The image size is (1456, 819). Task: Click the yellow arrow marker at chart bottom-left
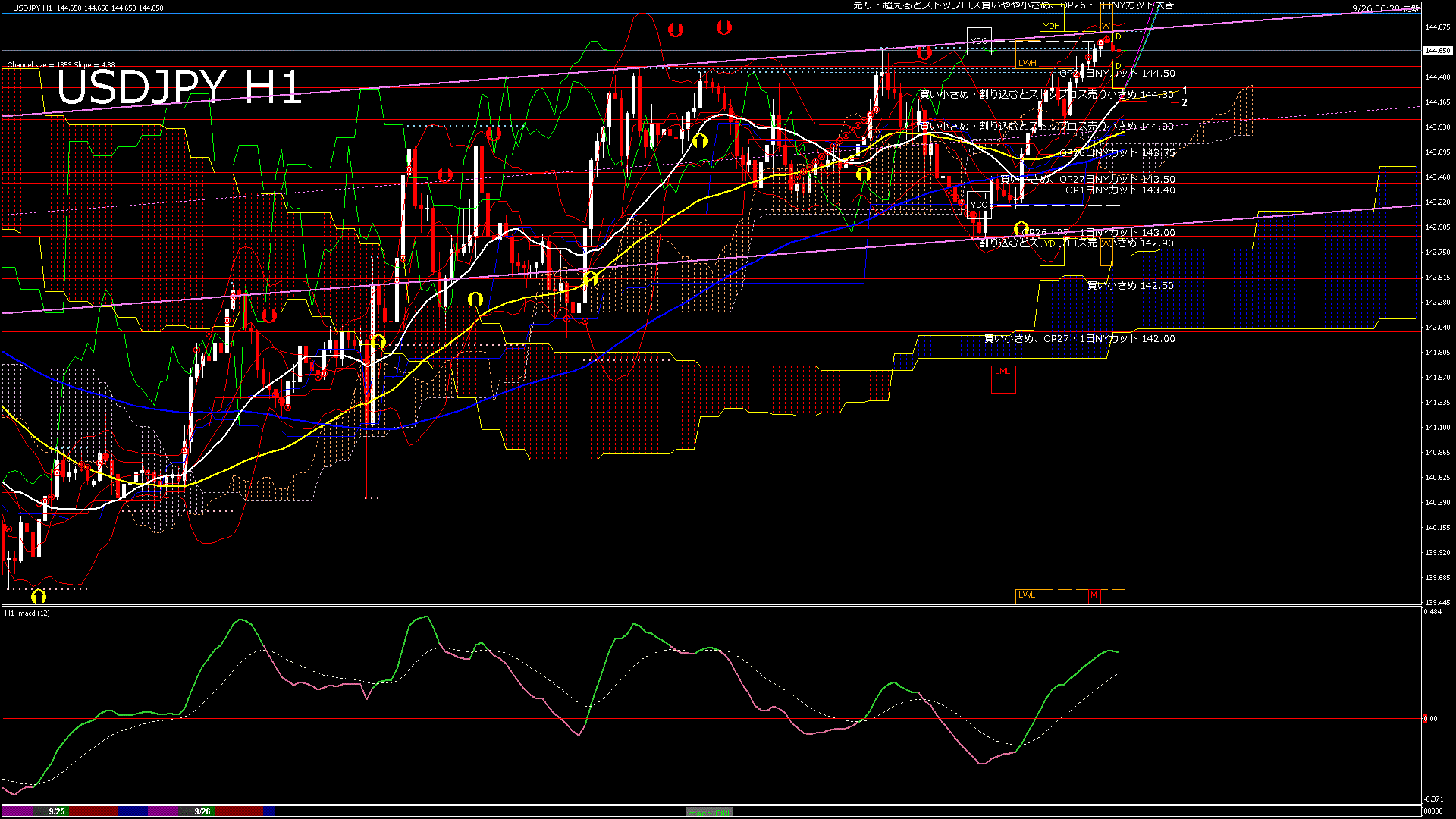pos(39,596)
